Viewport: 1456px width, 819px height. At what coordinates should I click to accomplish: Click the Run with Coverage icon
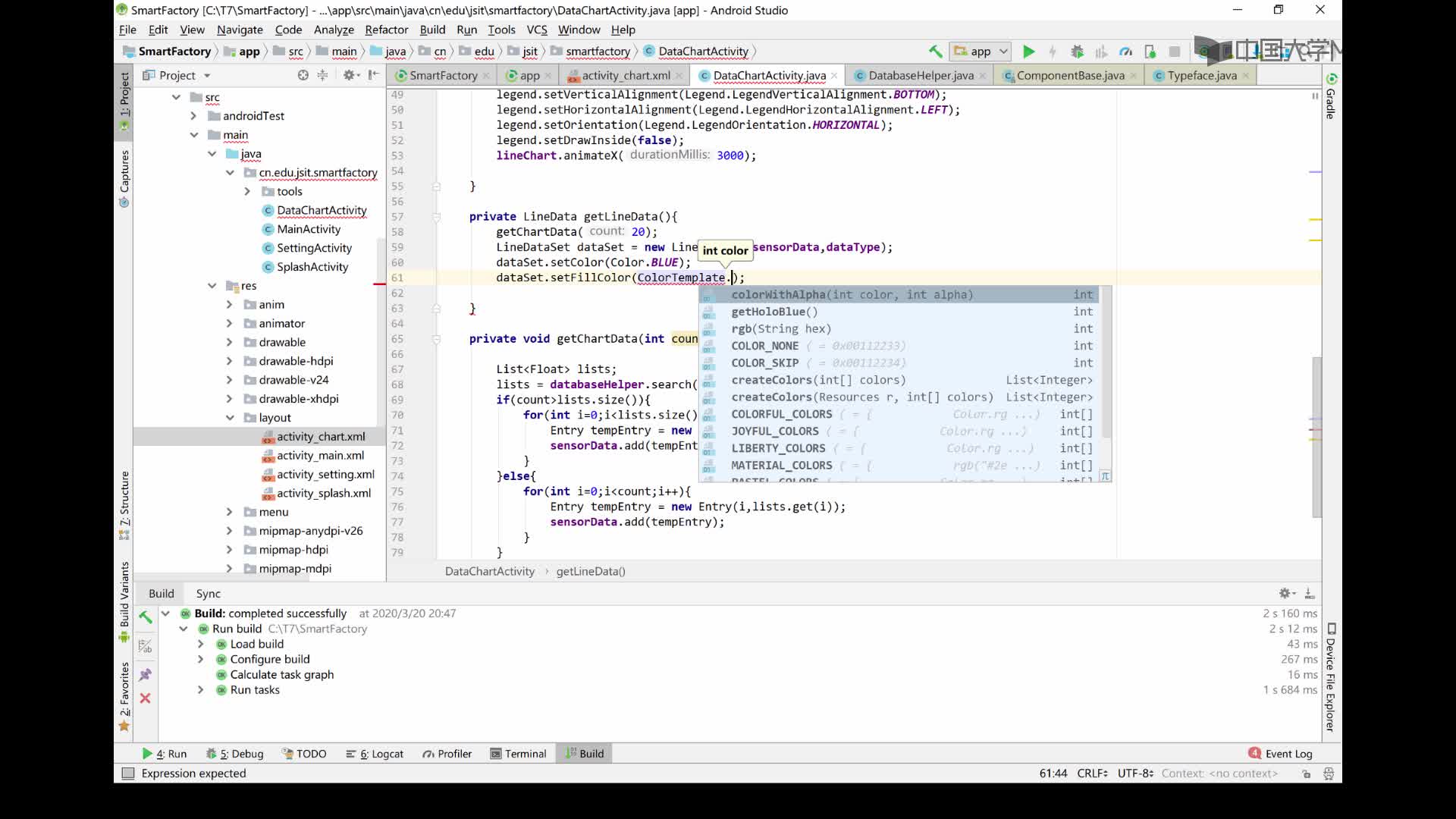click(x=1101, y=52)
